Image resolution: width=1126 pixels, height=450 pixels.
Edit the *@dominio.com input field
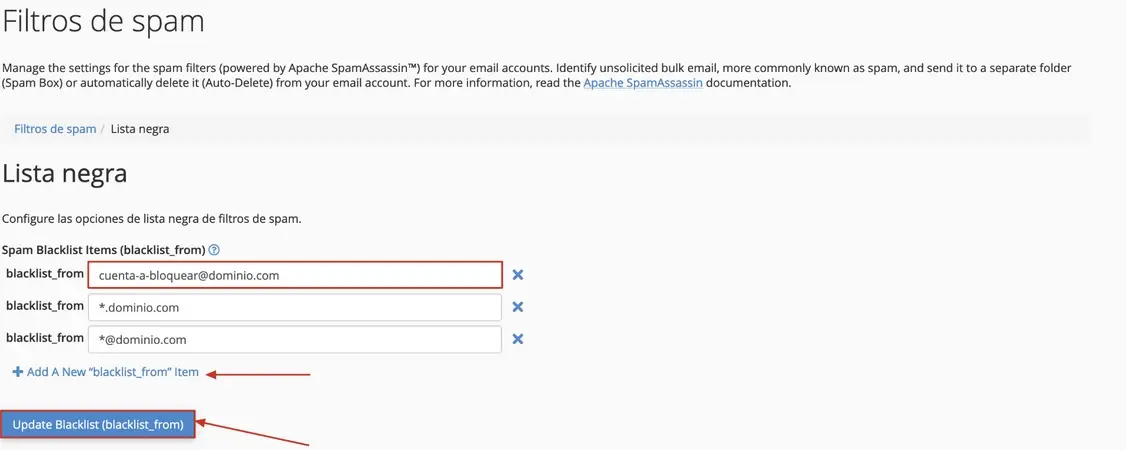(x=295, y=339)
